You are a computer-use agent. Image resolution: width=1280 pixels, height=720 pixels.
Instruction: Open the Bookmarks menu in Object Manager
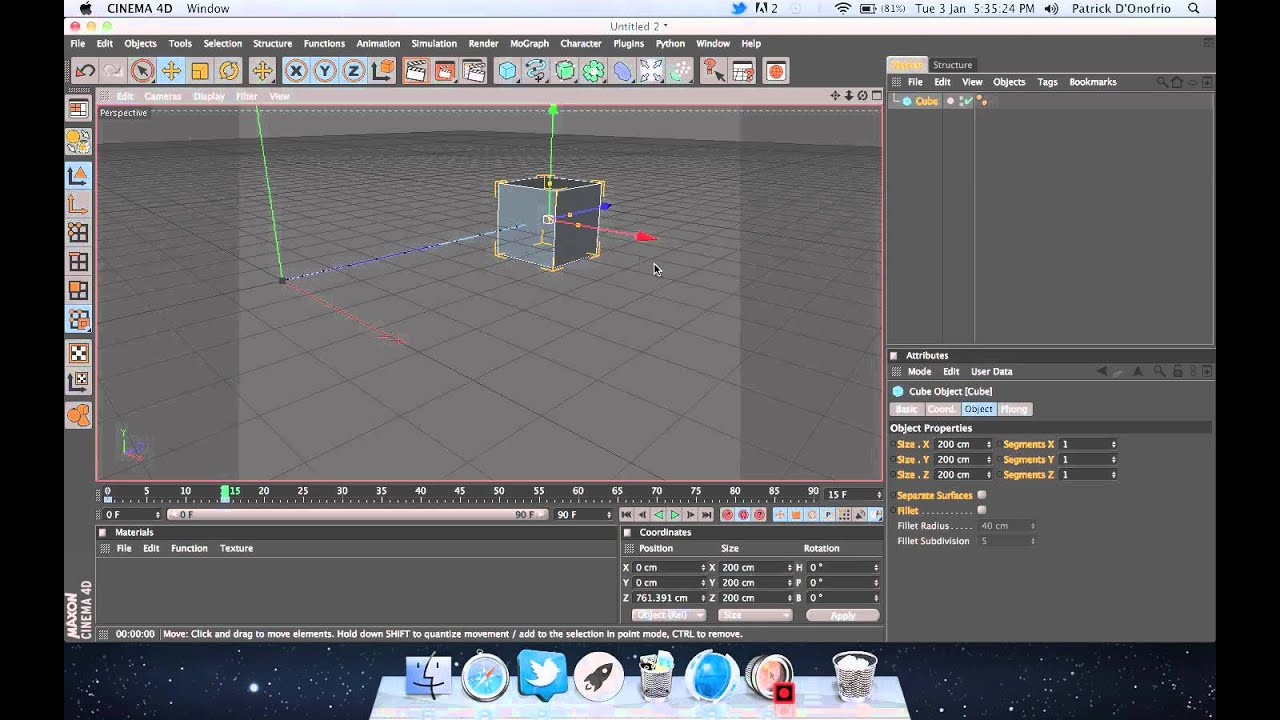pyautogui.click(x=1093, y=82)
